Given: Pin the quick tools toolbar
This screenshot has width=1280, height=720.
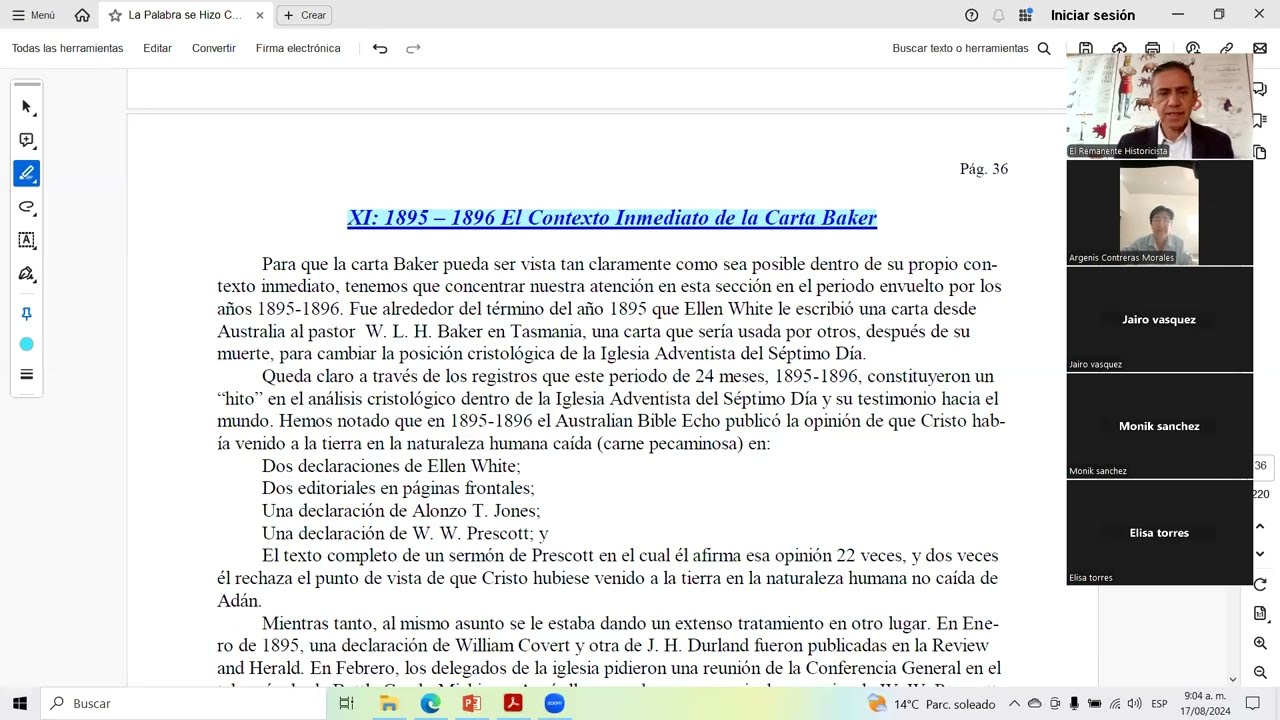Looking at the screenshot, I should pyautogui.click(x=27, y=314).
